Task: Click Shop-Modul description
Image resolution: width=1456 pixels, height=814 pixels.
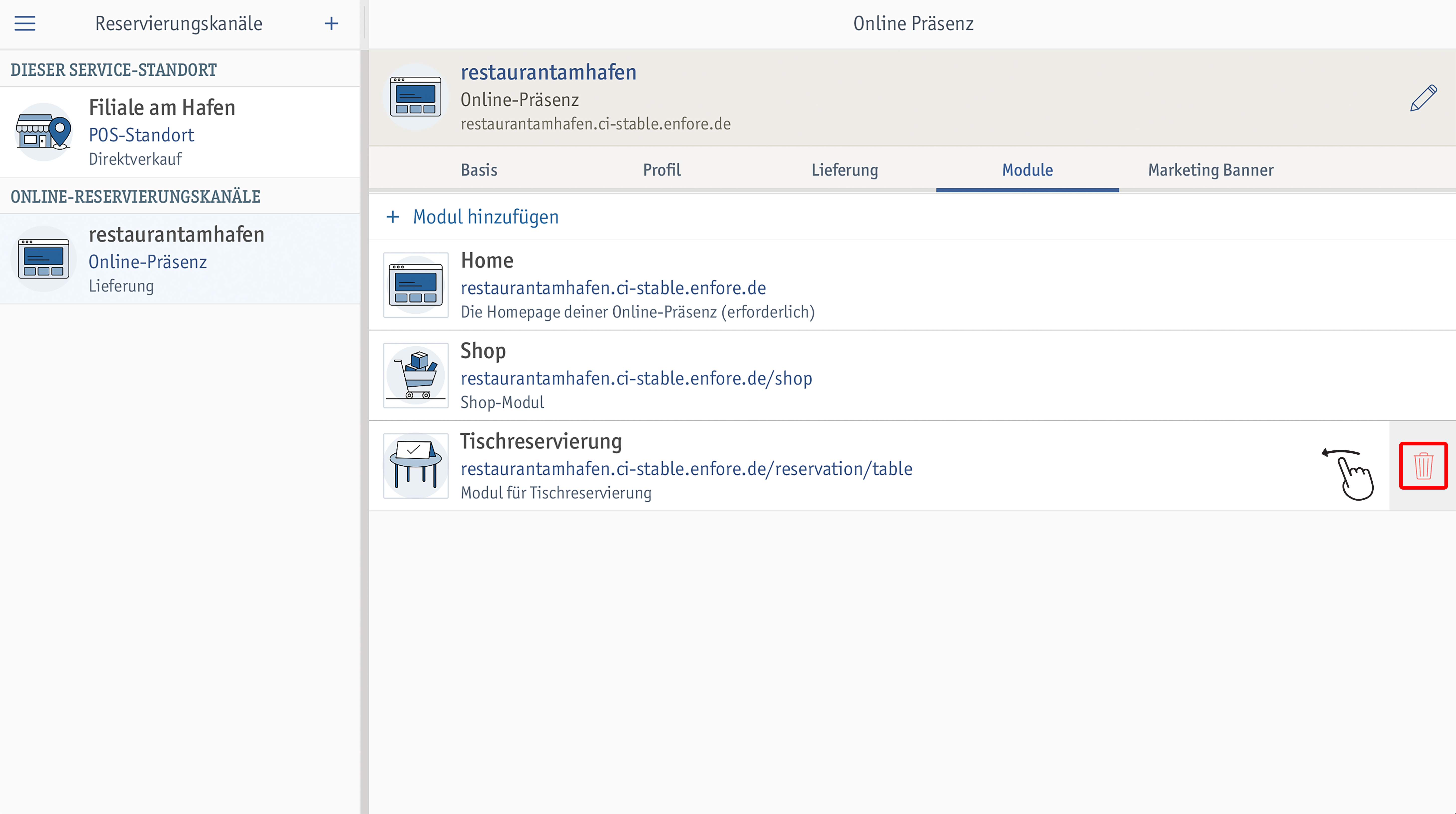Action: [x=502, y=402]
